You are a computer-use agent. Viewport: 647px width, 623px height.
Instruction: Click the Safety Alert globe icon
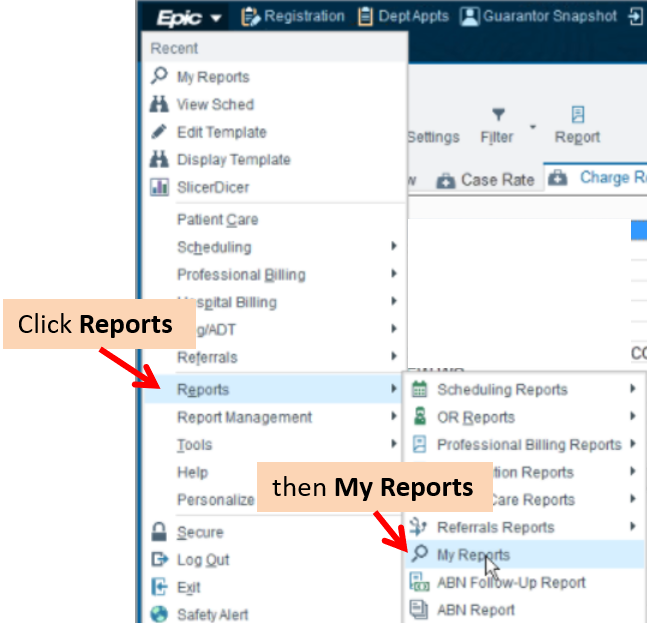[158, 615]
